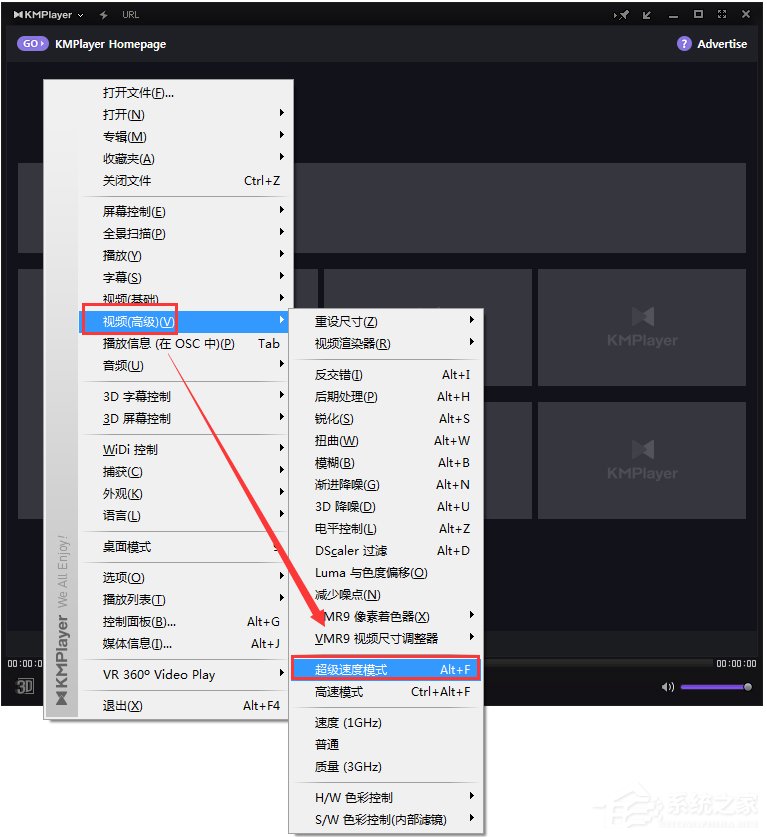
Task: Open the KMPlayer Homepage link
Action: tap(110, 44)
